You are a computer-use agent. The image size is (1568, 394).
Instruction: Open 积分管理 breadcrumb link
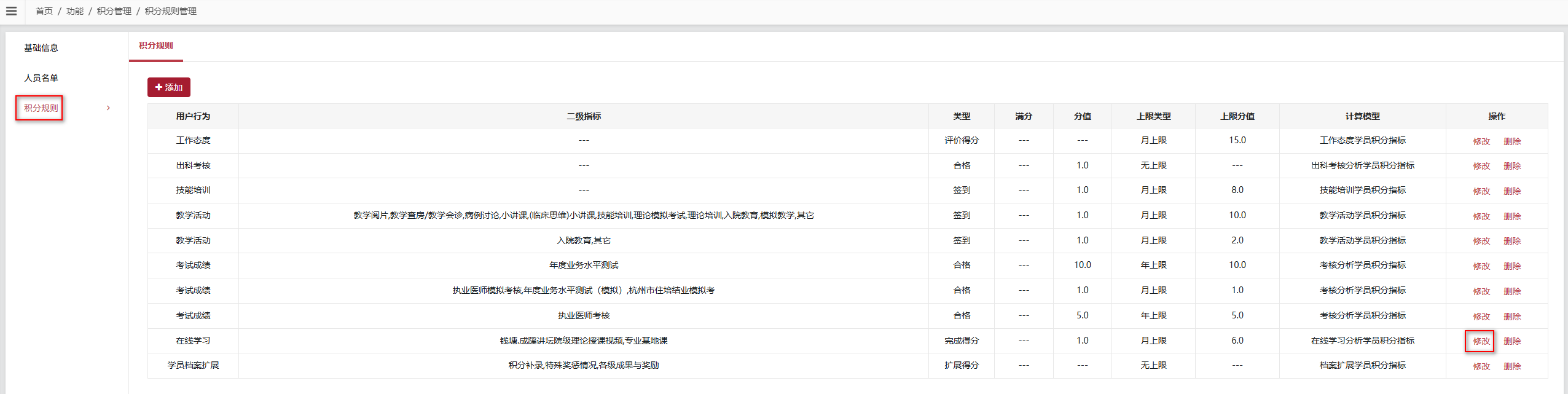click(x=114, y=11)
